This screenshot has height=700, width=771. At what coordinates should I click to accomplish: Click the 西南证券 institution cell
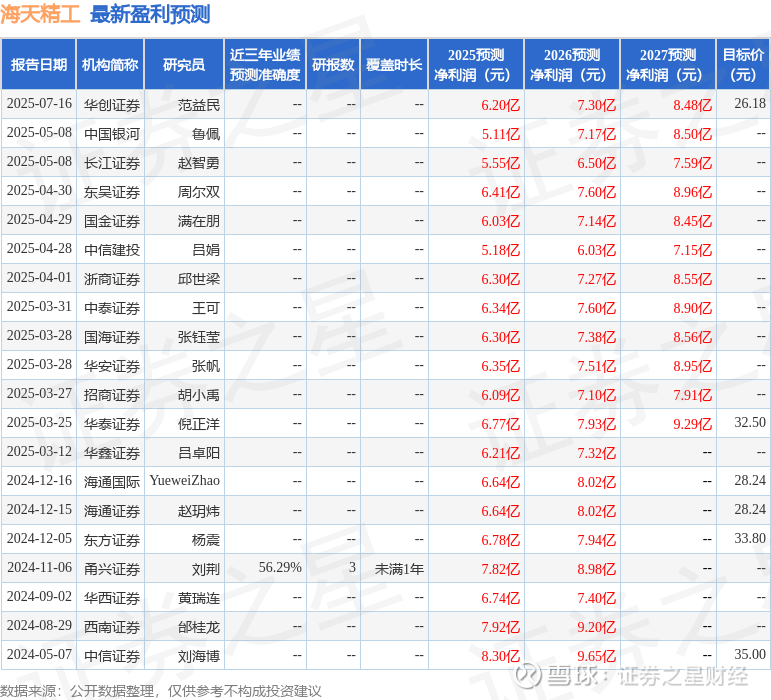[112, 627]
